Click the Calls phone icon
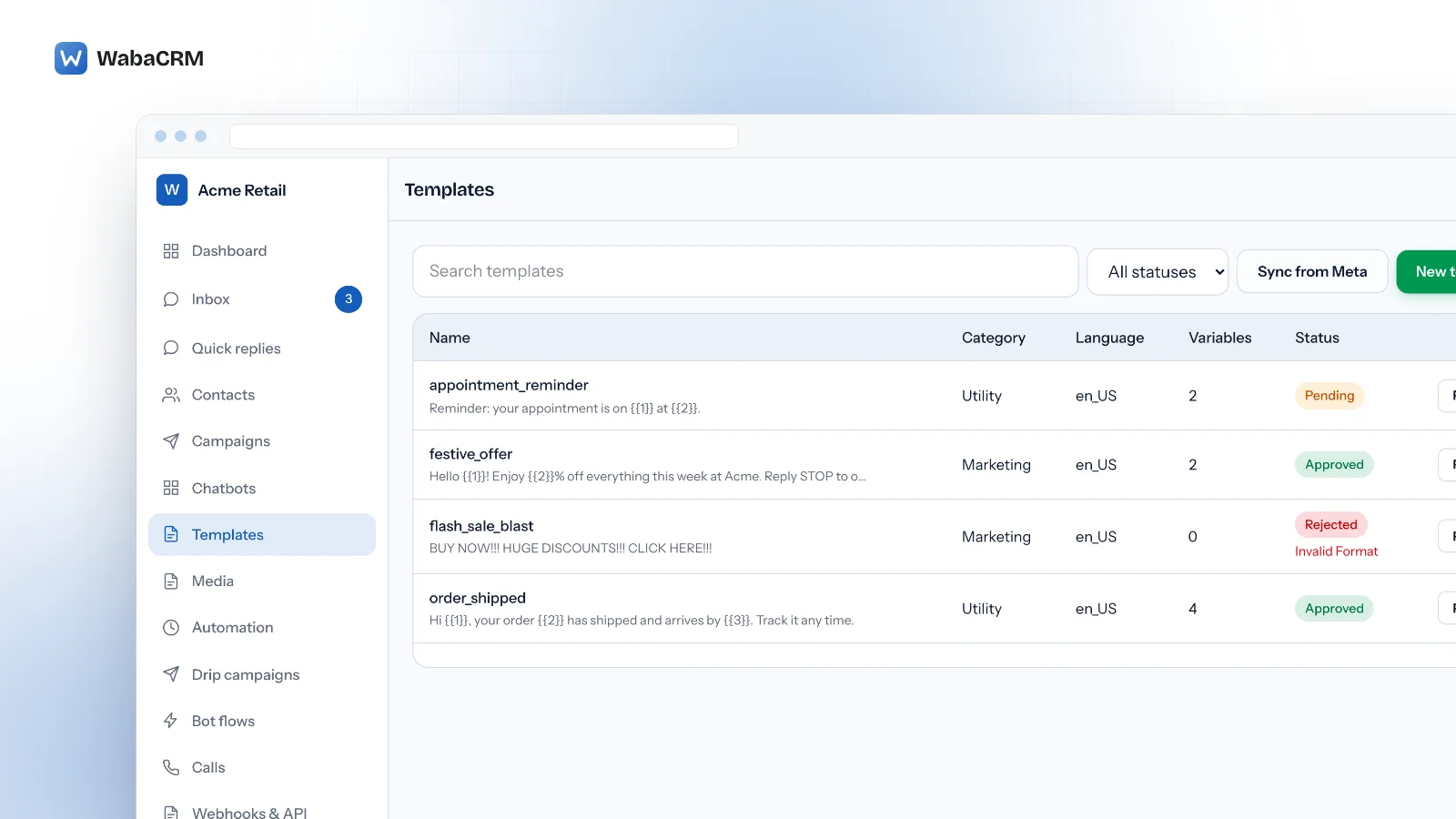Viewport: 1456px width, 819px height. [x=171, y=767]
